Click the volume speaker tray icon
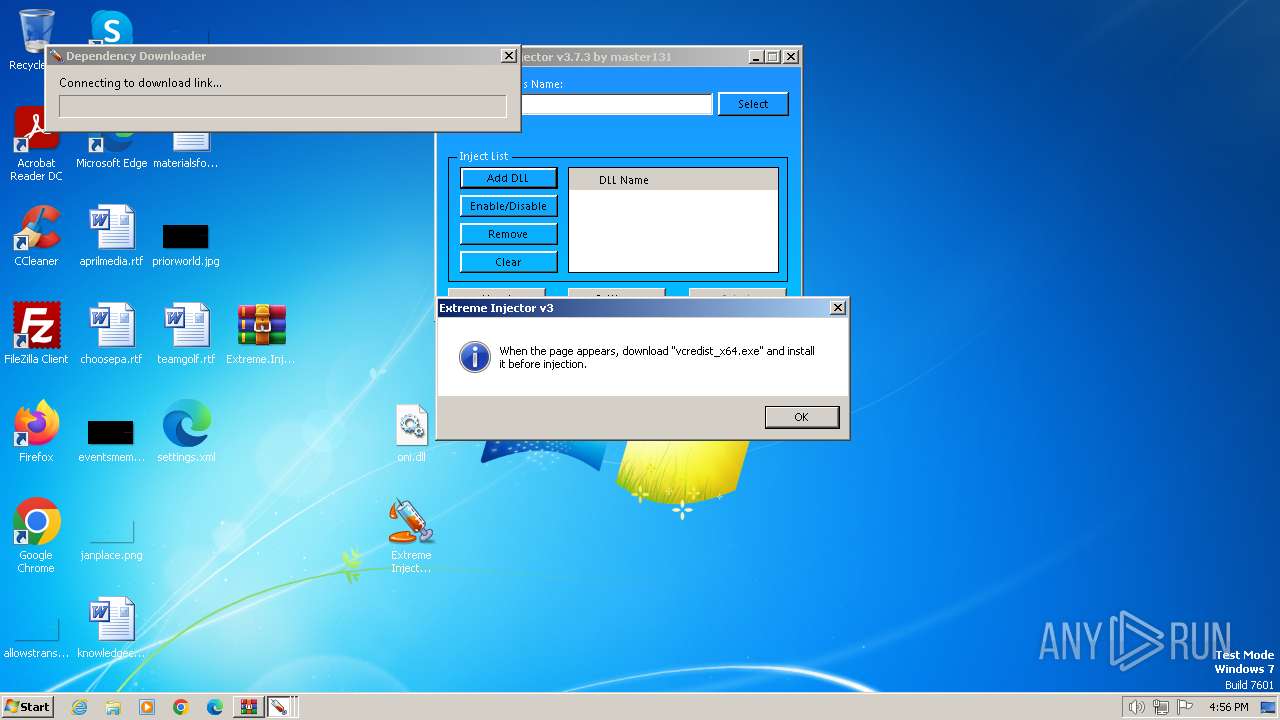This screenshot has width=1280, height=720. [x=1136, y=707]
